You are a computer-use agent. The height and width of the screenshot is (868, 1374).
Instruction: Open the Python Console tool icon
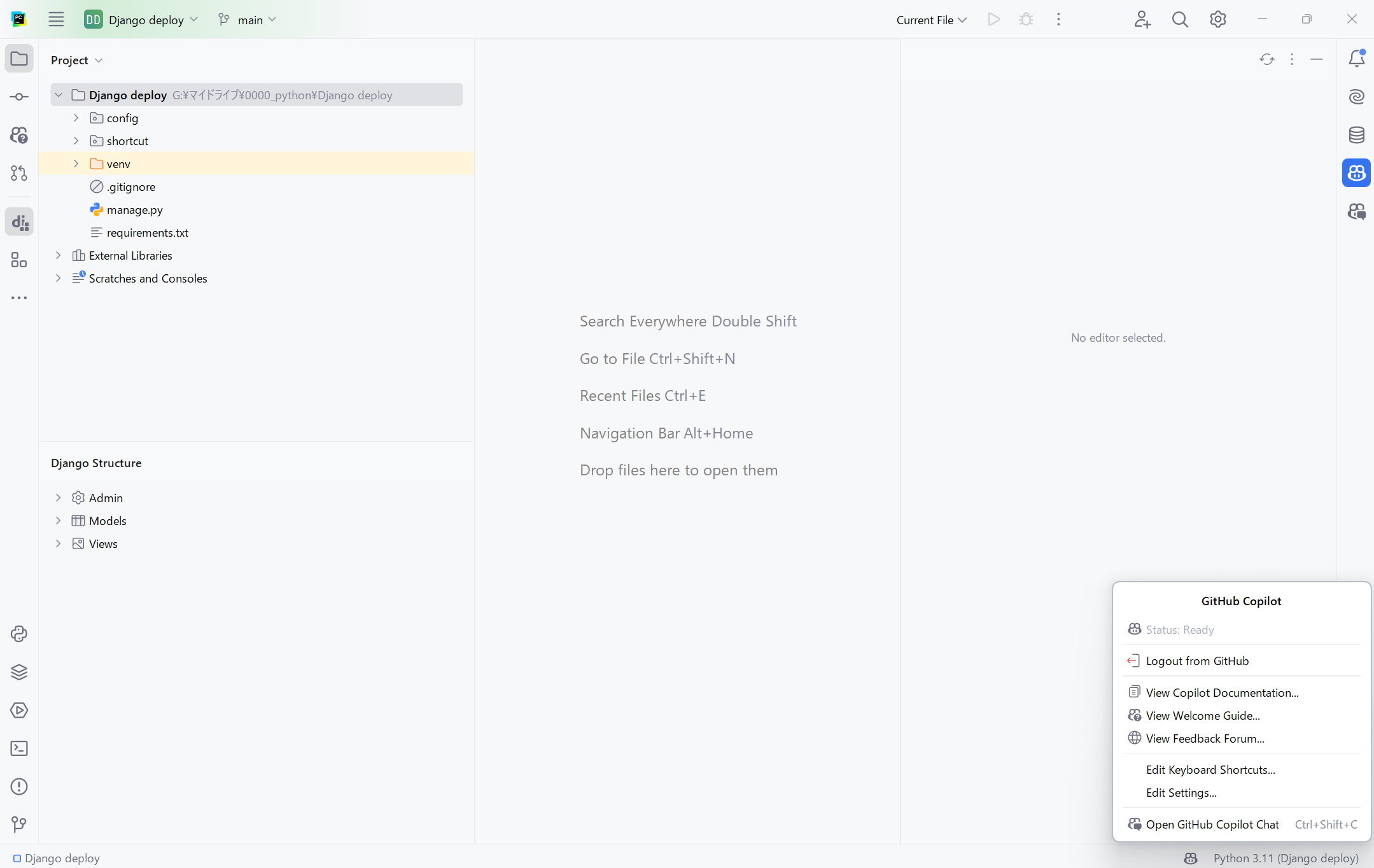pyautogui.click(x=19, y=634)
